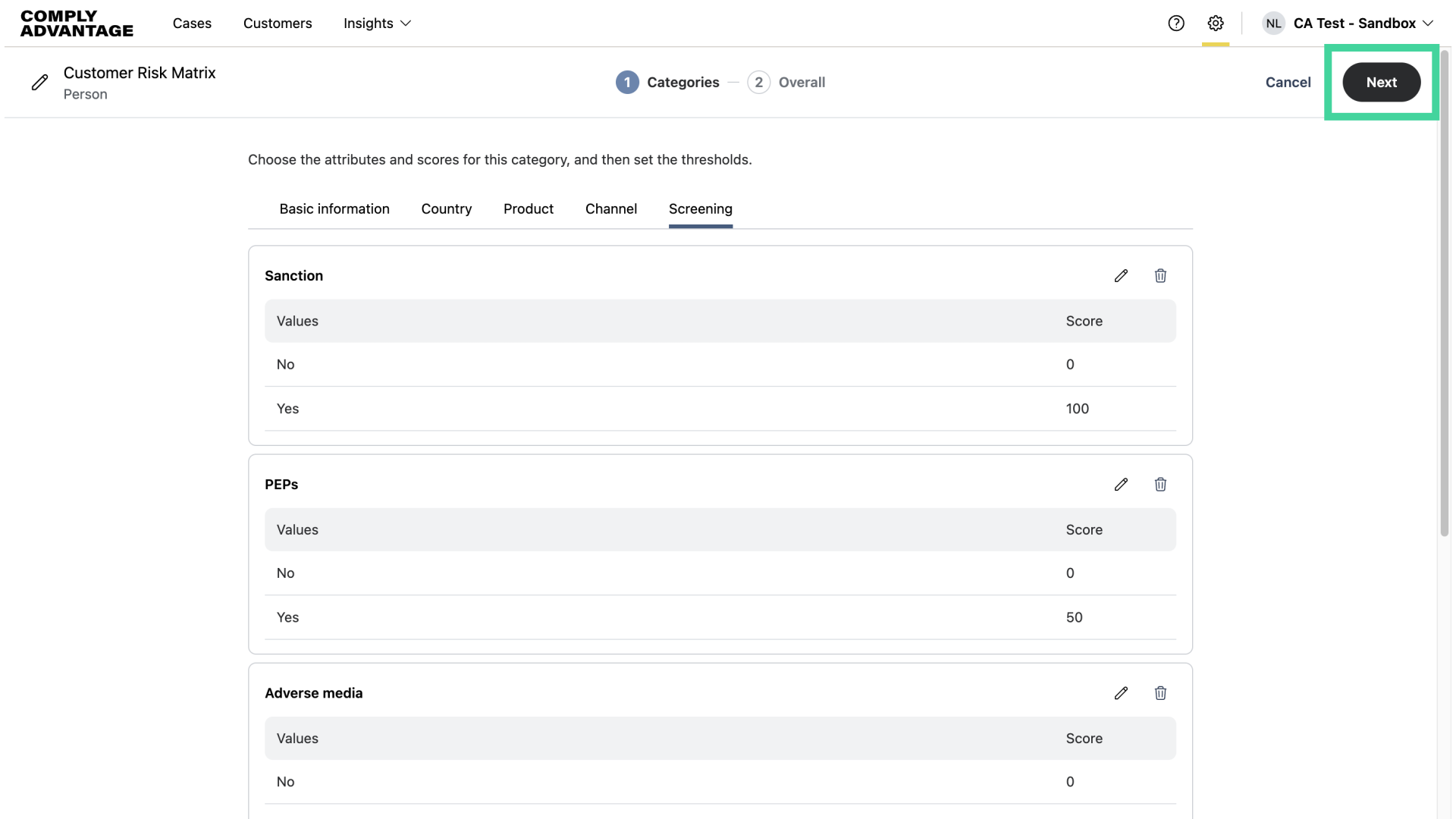
Task: Click the NL user avatar
Action: click(x=1273, y=24)
